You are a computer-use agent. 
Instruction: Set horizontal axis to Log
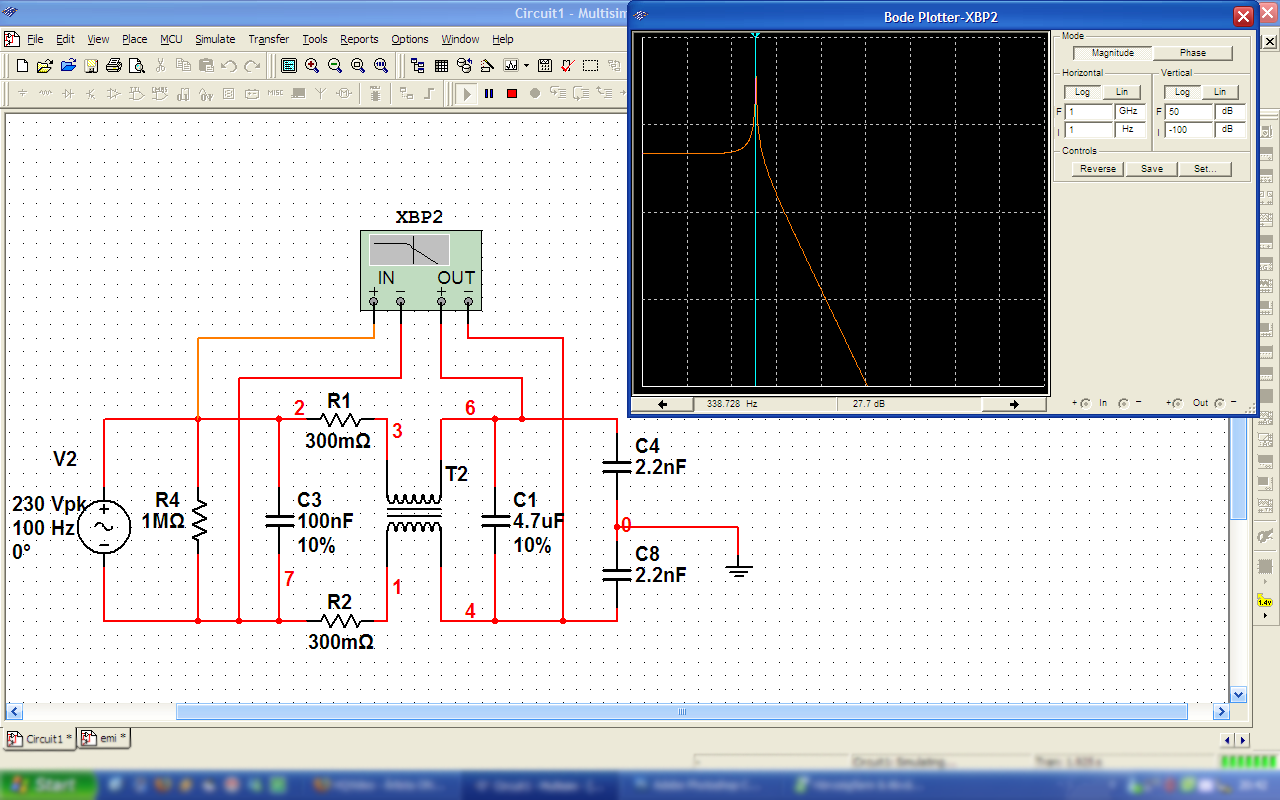pyautogui.click(x=1083, y=92)
